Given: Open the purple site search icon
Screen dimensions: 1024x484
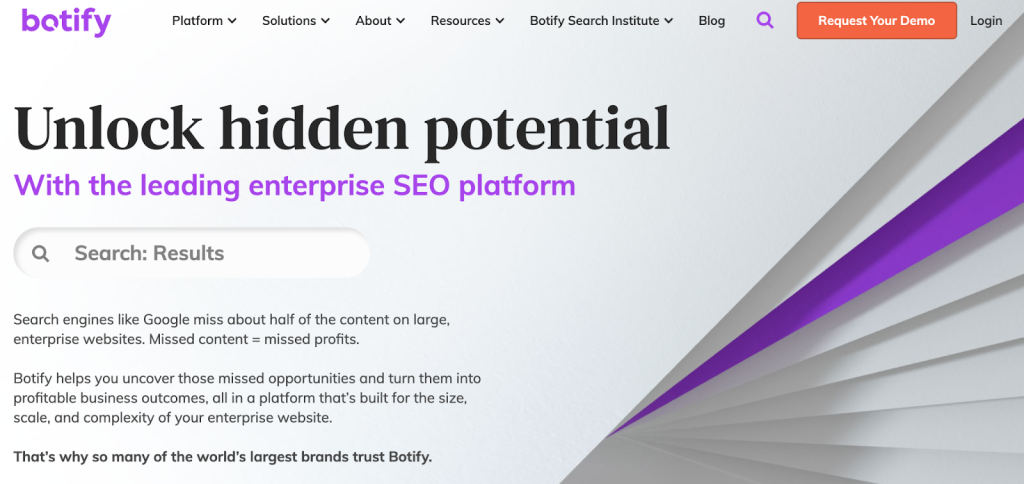Looking at the screenshot, I should click(x=765, y=20).
